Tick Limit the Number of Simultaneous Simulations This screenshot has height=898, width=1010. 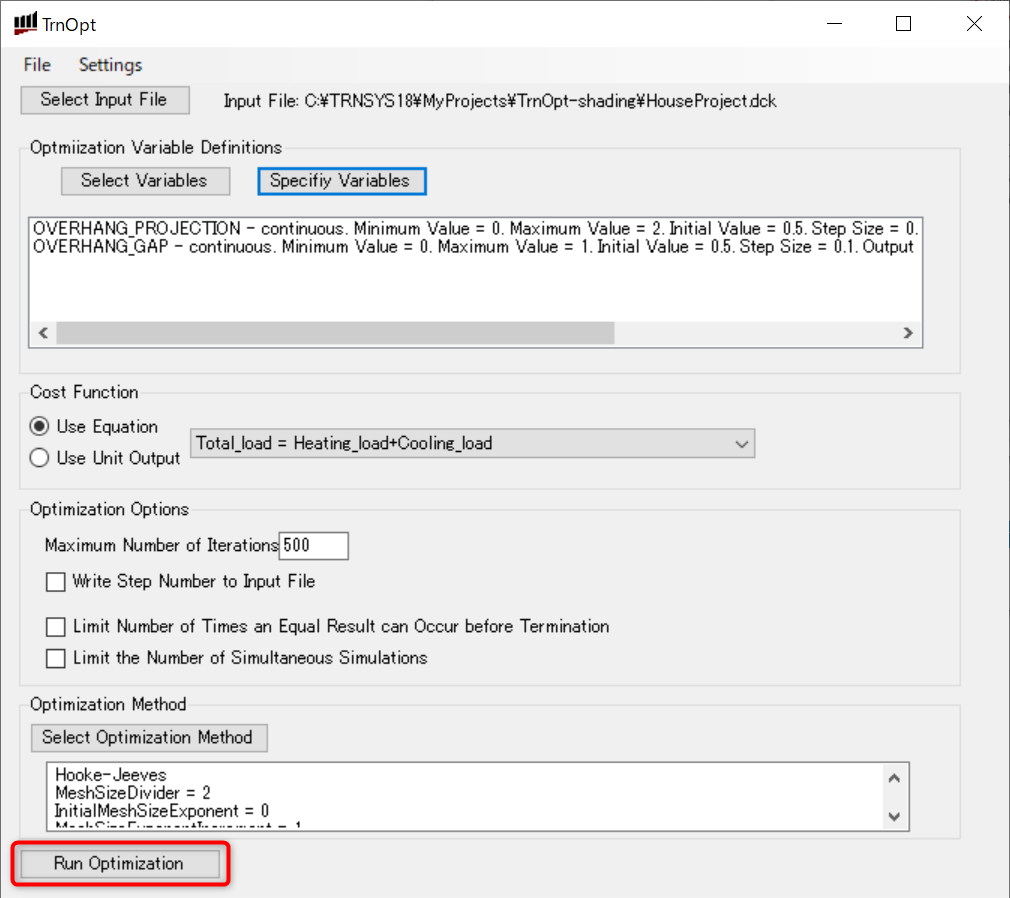click(x=56, y=658)
